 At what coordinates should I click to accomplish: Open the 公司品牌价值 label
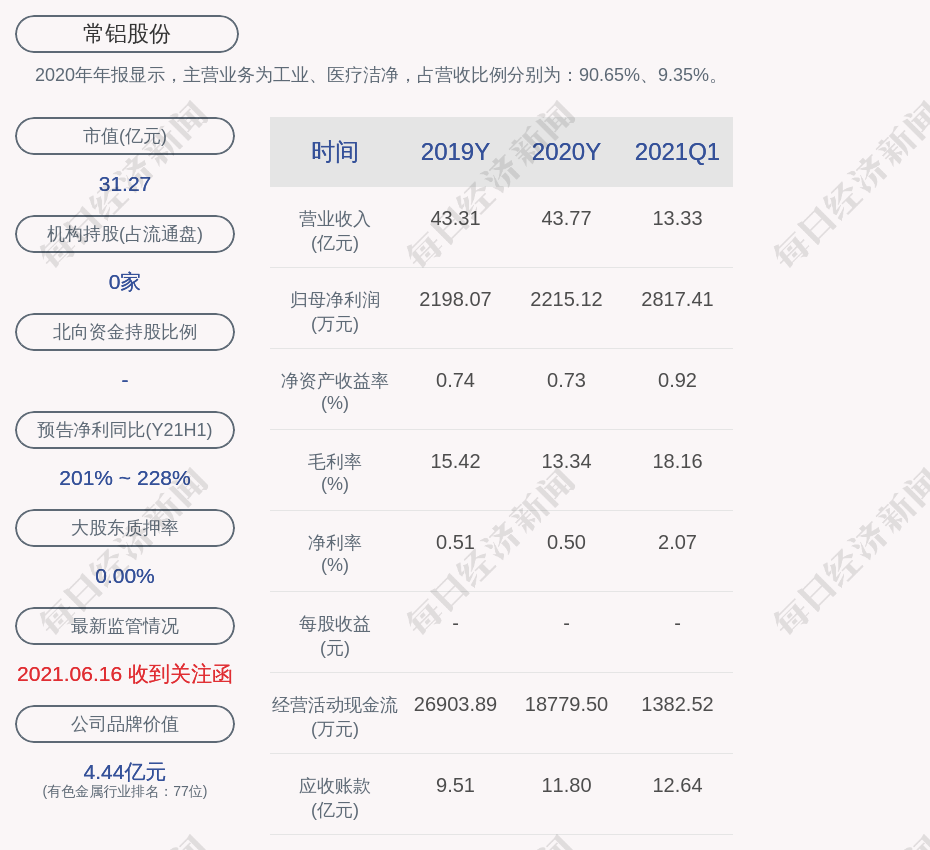click(x=125, y=724)
